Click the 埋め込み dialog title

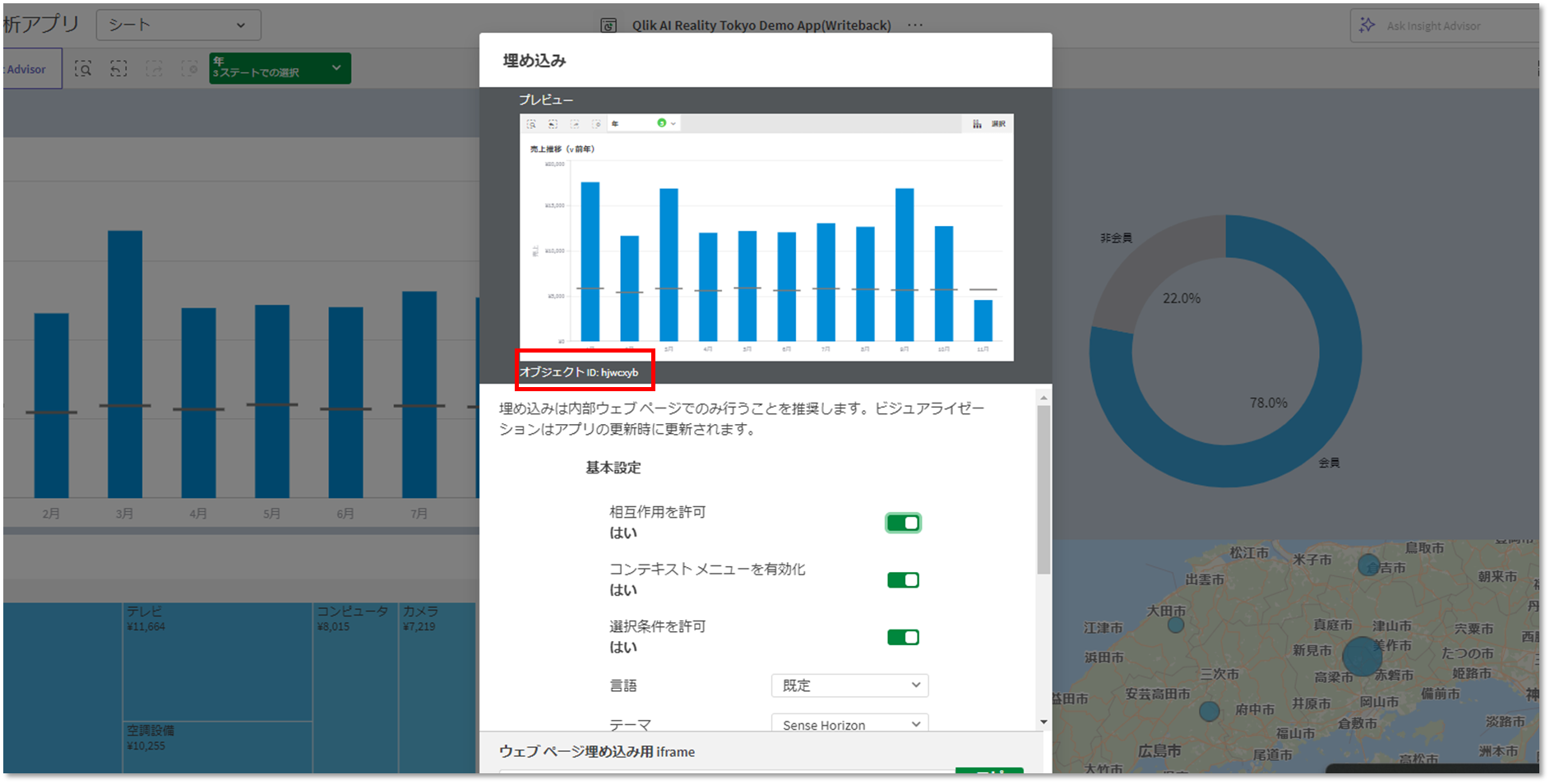coord(534,60)
